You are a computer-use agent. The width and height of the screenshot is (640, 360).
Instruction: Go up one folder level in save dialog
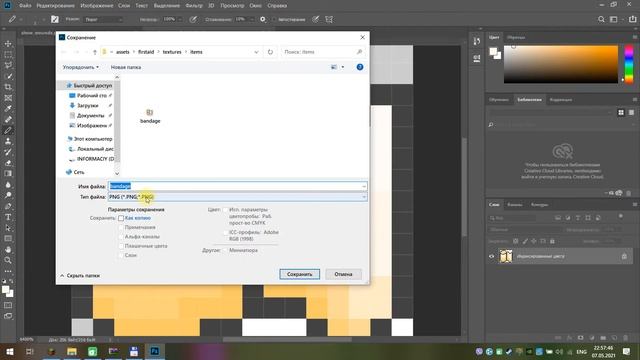click(x=95, y=52)
